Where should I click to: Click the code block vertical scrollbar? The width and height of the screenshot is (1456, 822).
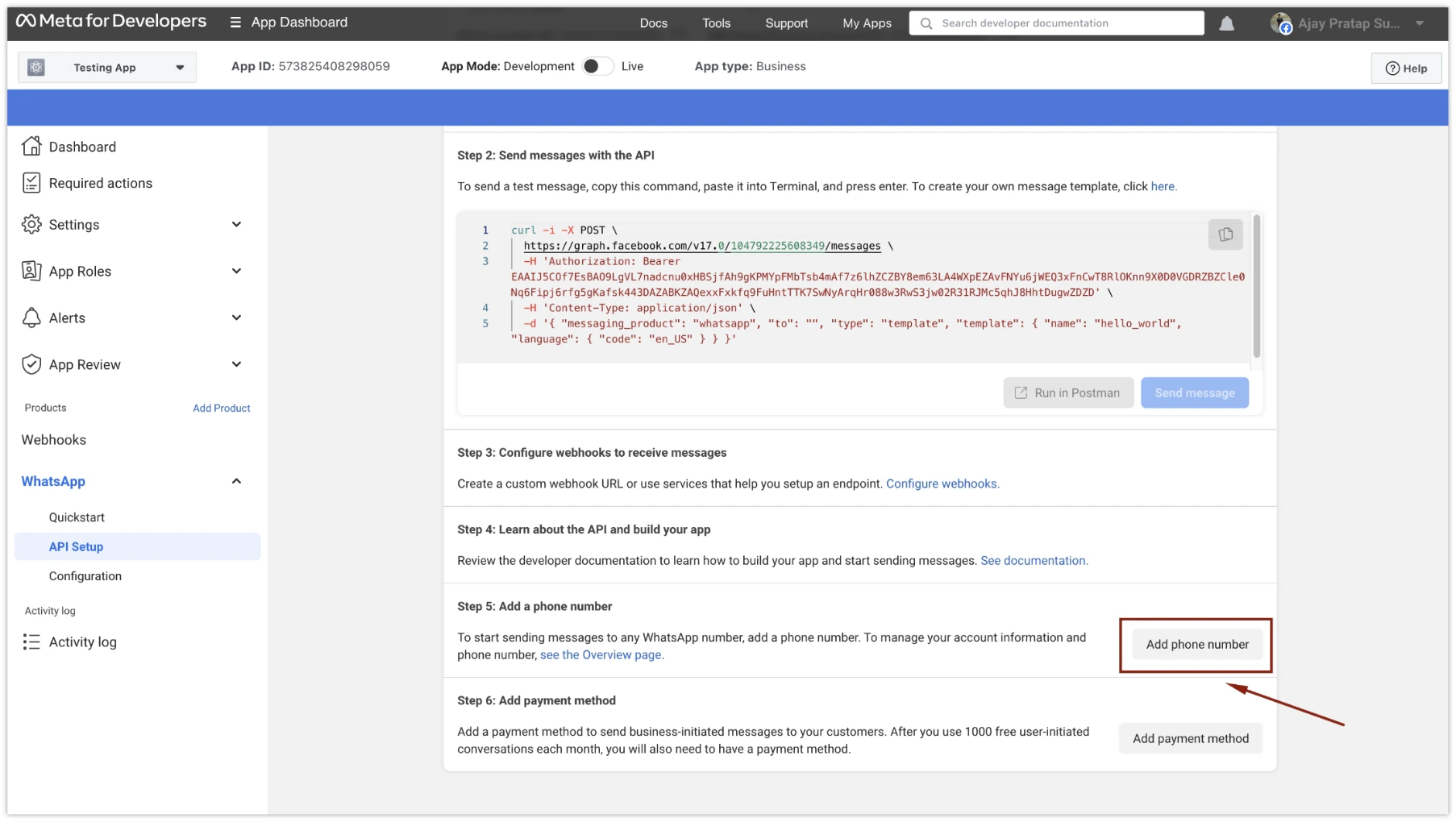1256,286
